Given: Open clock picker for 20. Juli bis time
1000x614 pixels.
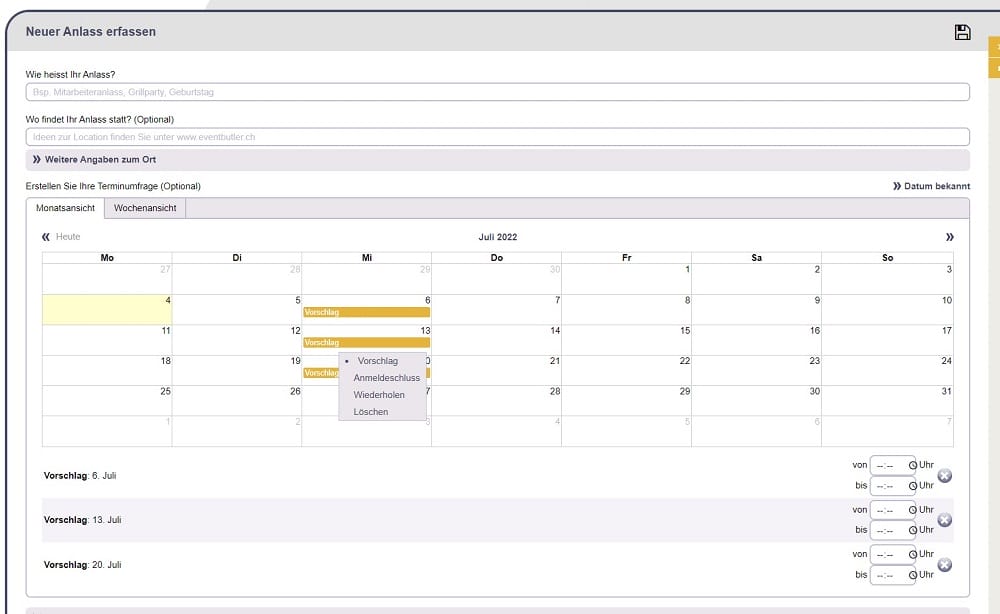Looking at the screenshot, I should 911,575.
